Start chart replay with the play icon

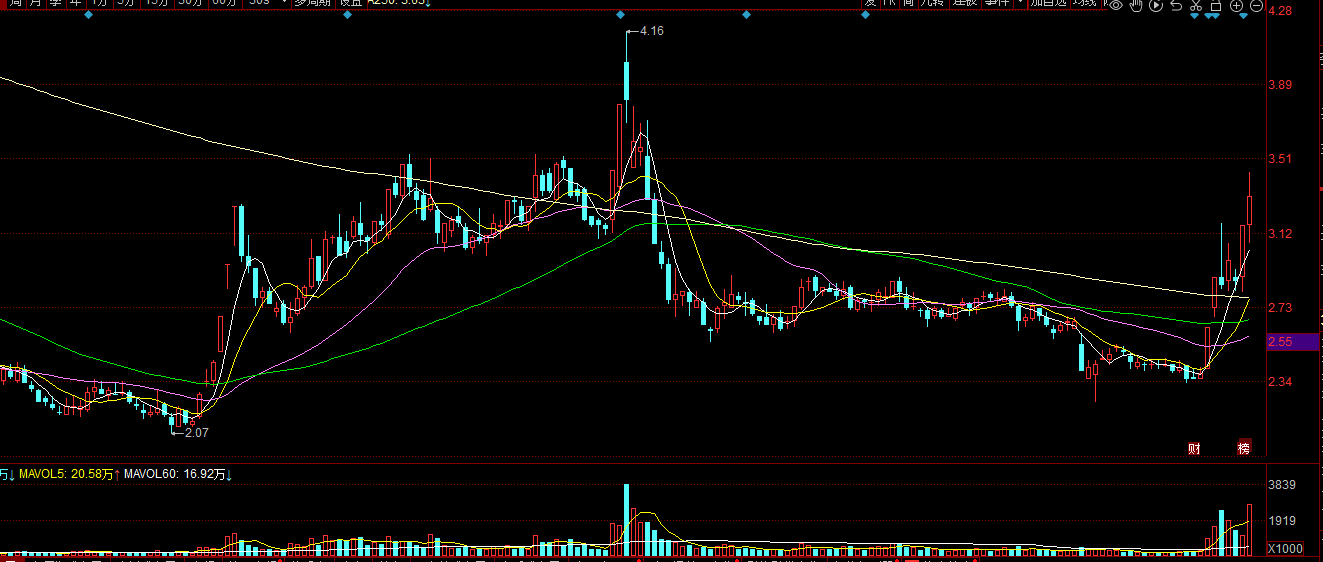point(1156,5)
